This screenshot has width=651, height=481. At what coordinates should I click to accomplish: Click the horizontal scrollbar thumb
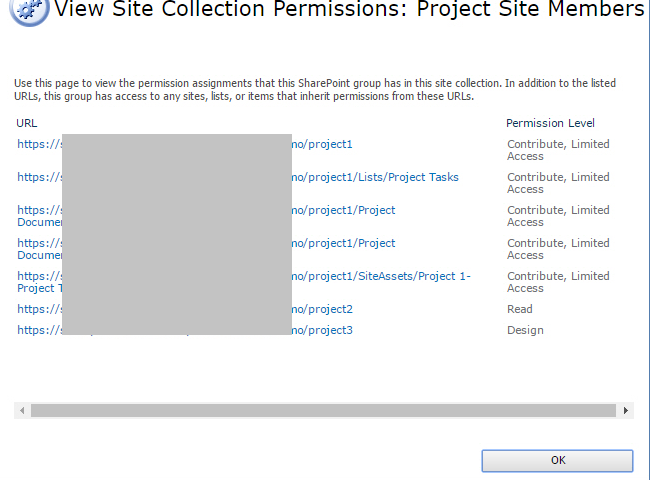click(x=323, y=410)
